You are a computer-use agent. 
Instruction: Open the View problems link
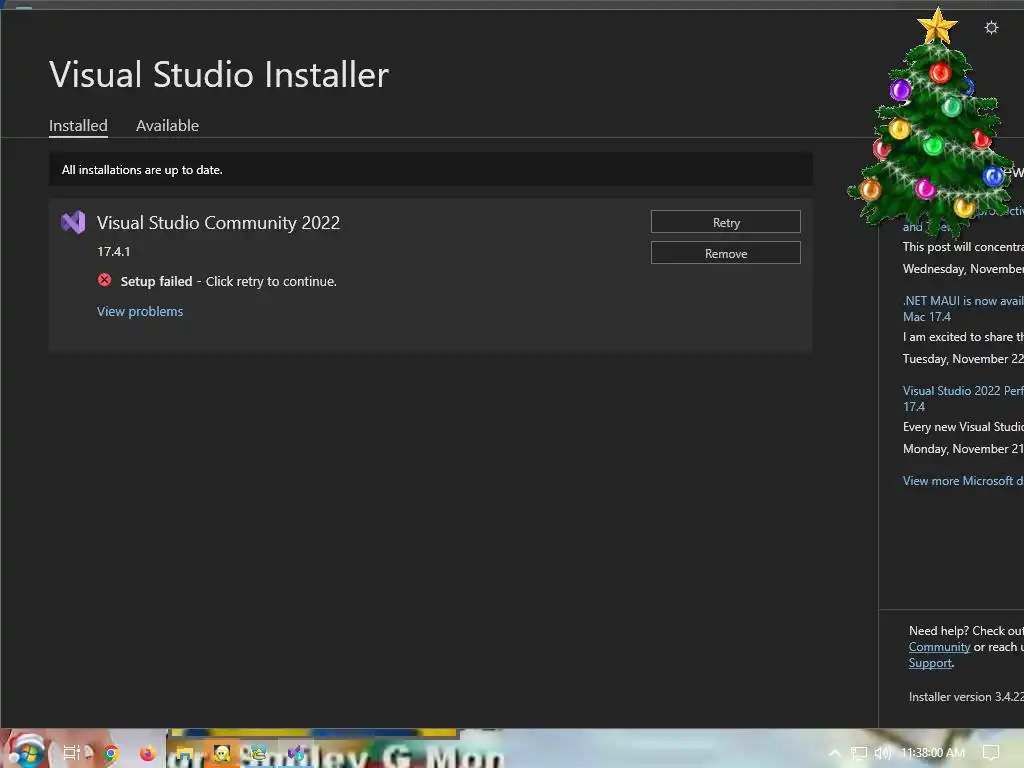140,312
